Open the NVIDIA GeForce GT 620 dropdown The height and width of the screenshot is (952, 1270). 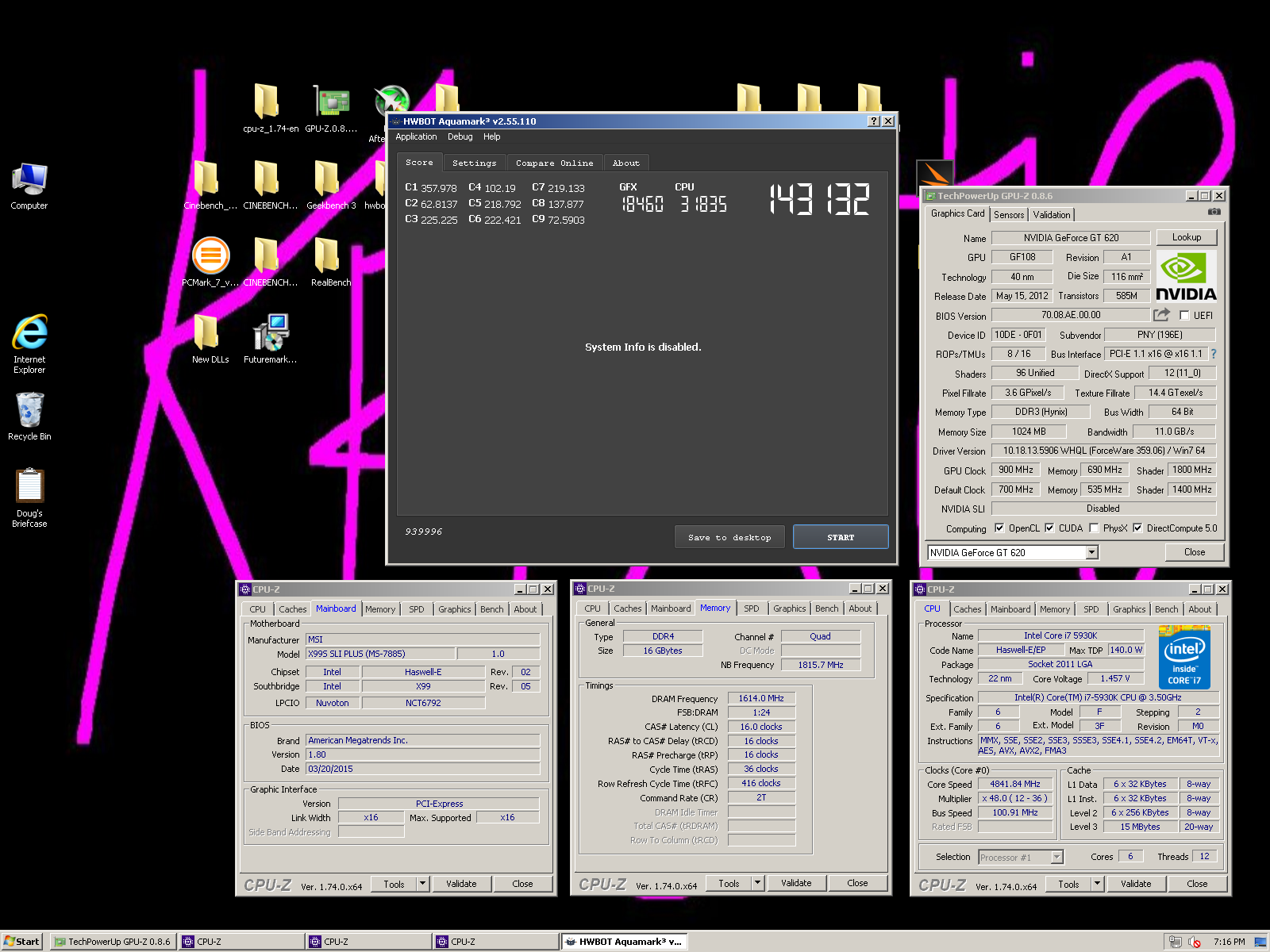click(1092, 552)
